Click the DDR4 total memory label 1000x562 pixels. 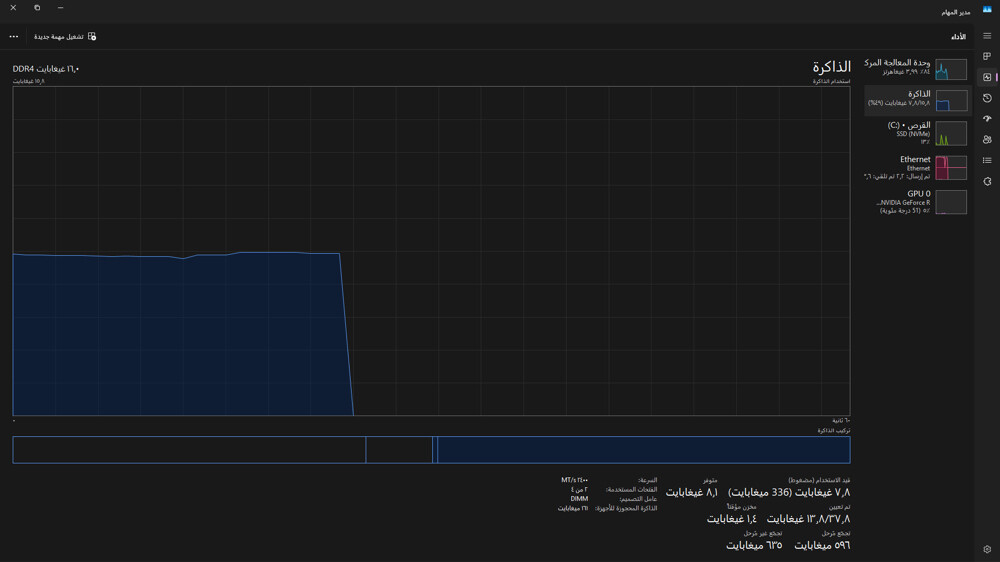coord(46,69)
